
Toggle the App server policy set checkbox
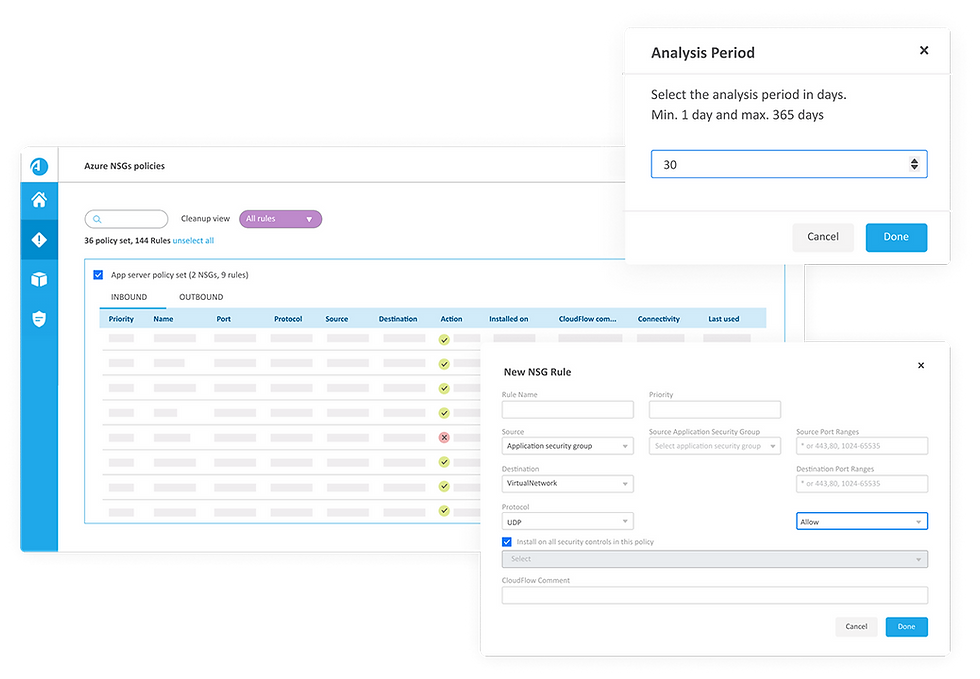98,274
